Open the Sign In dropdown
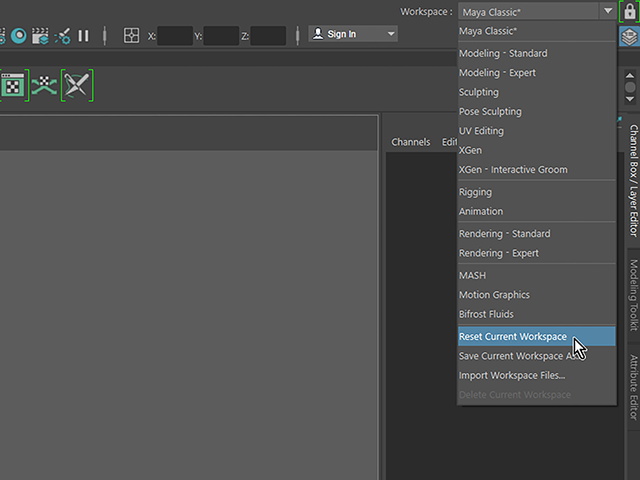This screenshot has width=640, height=480. [353, 34]
